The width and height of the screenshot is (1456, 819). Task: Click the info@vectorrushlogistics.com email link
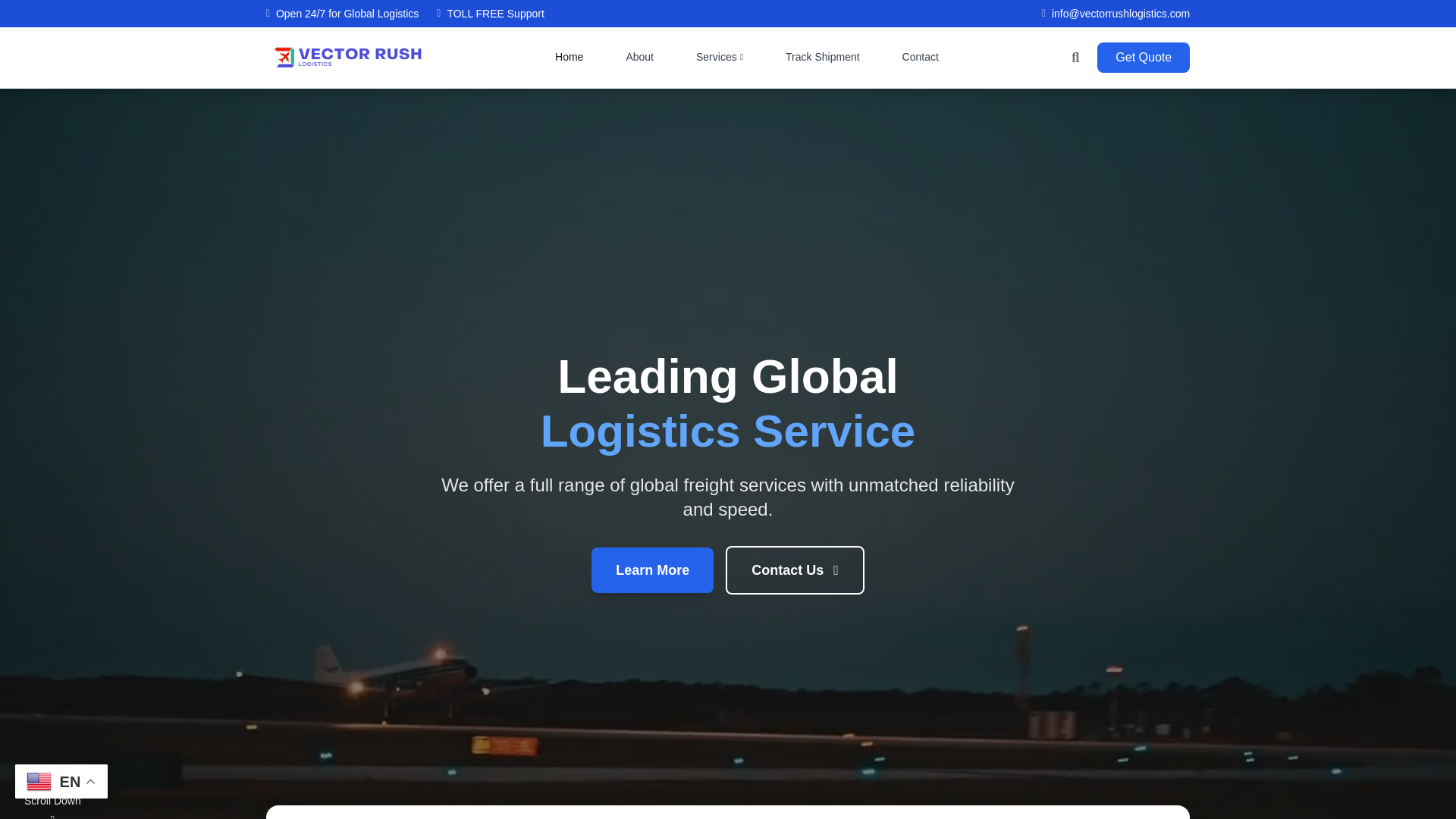pos(1120,14)
